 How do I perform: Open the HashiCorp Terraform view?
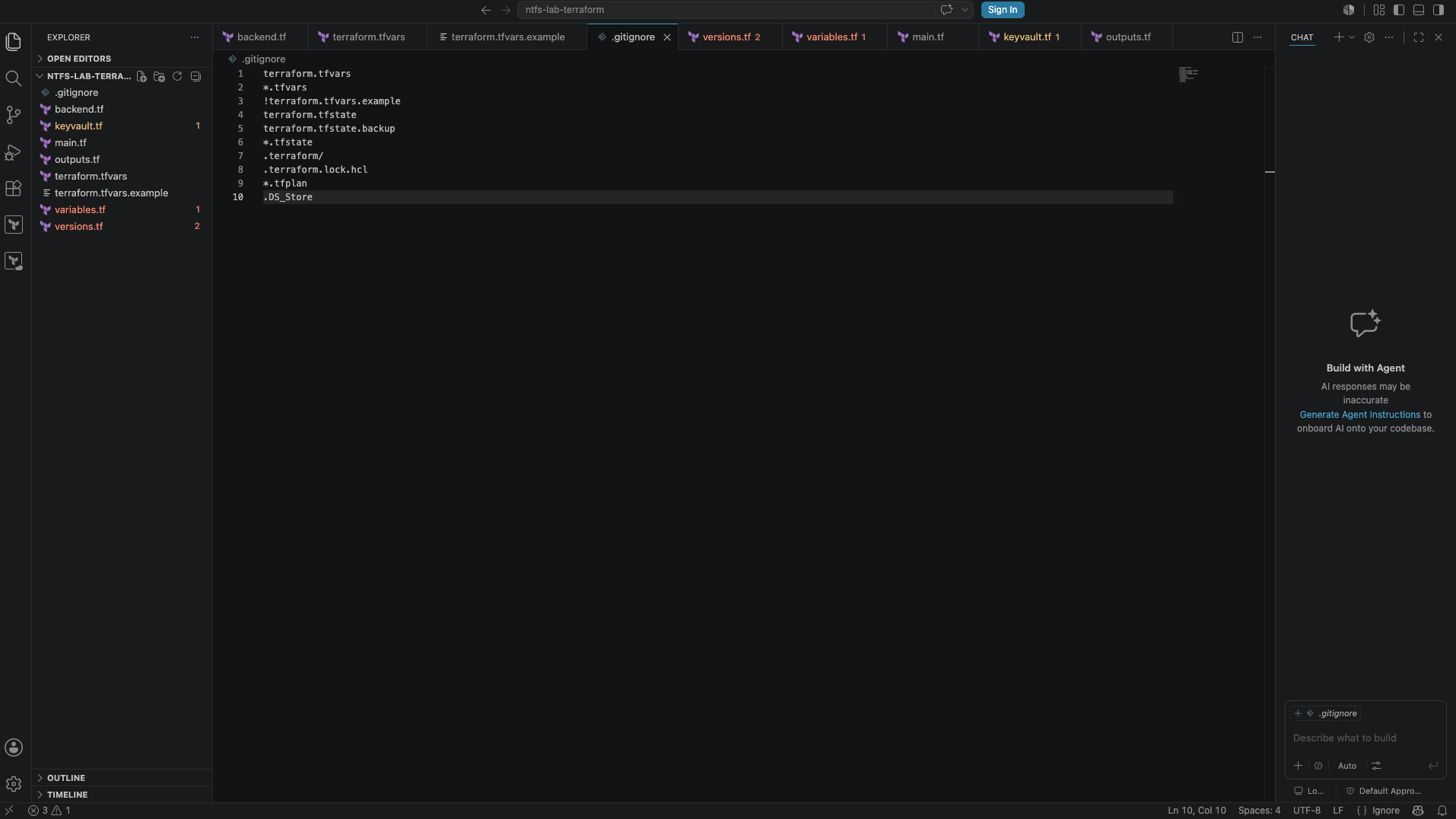(x=13, y=225)
